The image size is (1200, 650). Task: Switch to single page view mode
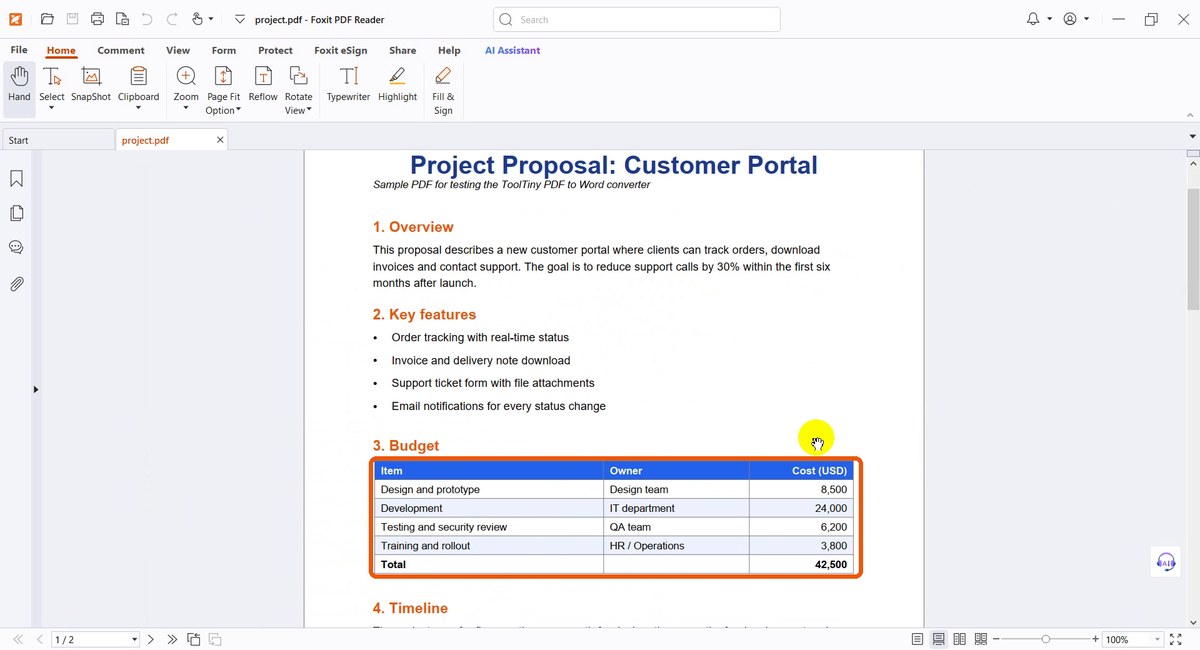coord(918,639)
